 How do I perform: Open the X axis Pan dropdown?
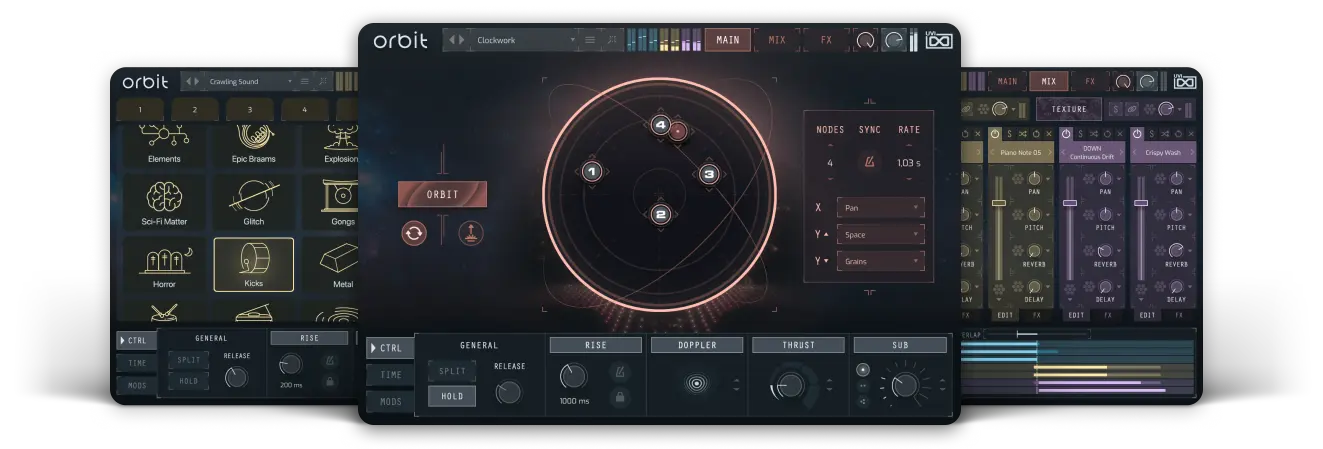(880, 208)
